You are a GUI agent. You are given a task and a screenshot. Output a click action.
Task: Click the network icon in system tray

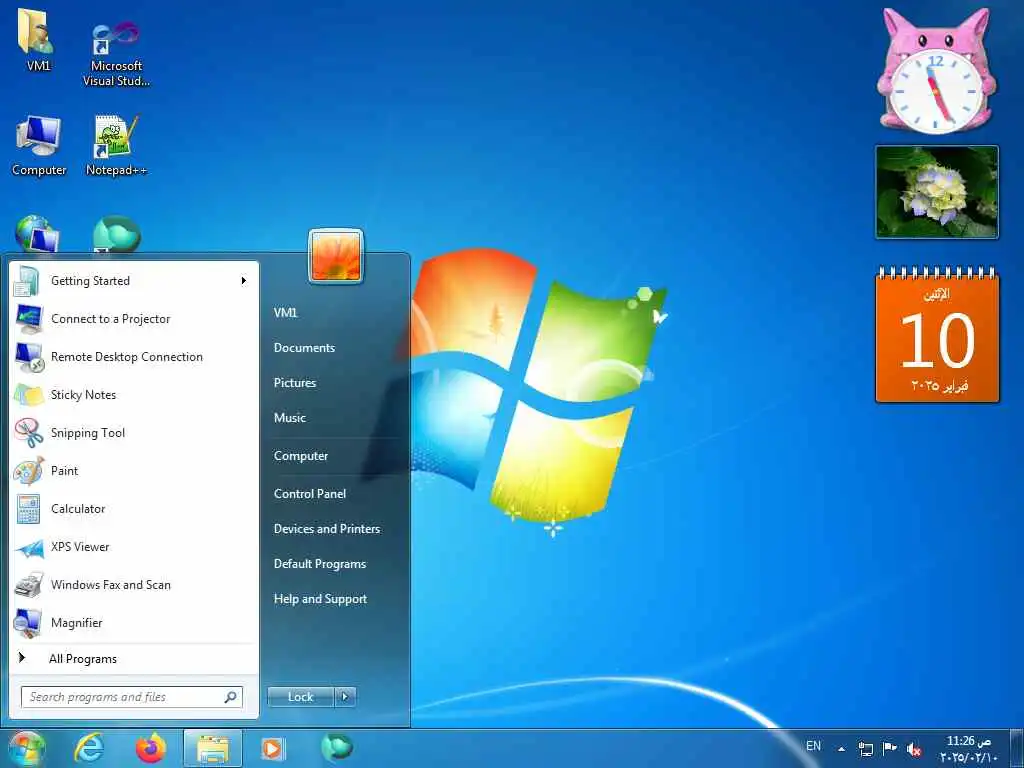click(865, 748)
